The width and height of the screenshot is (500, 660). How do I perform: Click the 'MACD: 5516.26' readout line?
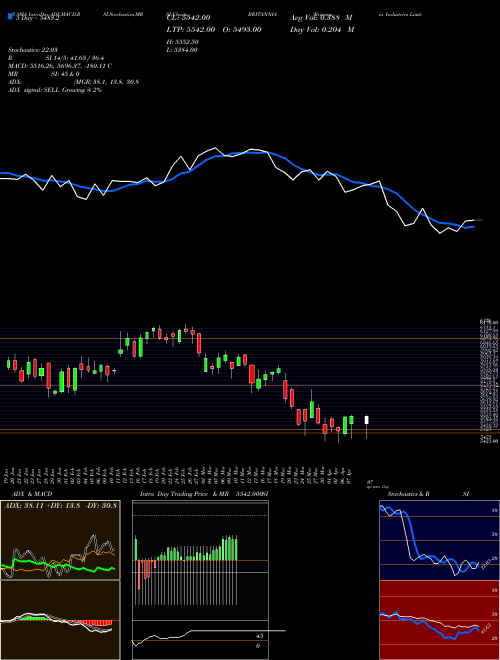60,66
